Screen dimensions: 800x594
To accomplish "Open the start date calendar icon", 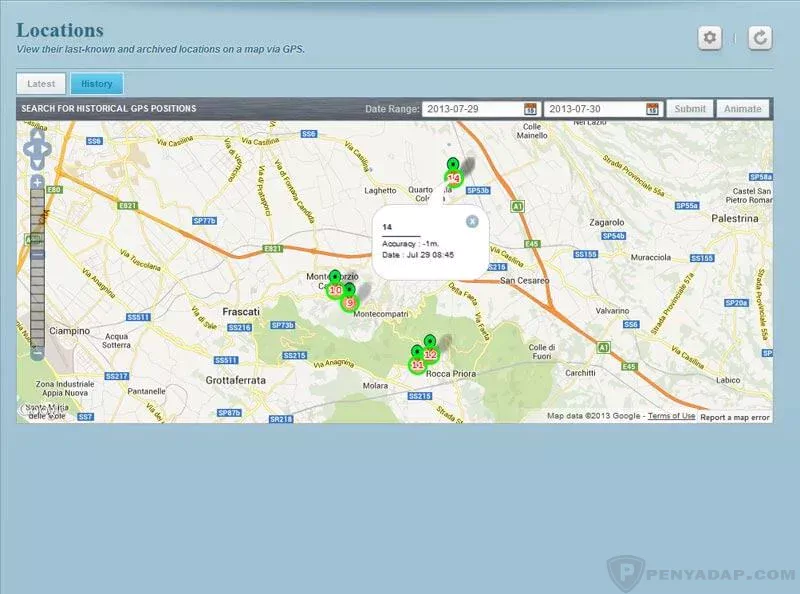I will 530,109.
